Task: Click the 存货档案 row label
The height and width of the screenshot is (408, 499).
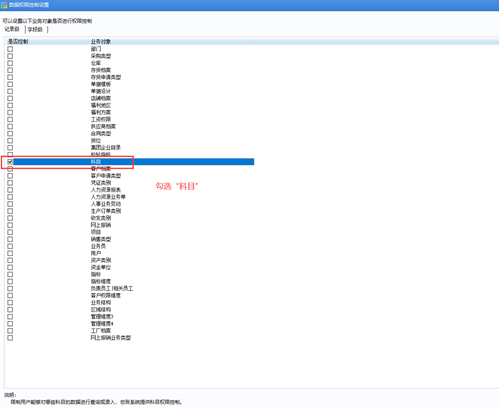Action: tap(101, 70)
